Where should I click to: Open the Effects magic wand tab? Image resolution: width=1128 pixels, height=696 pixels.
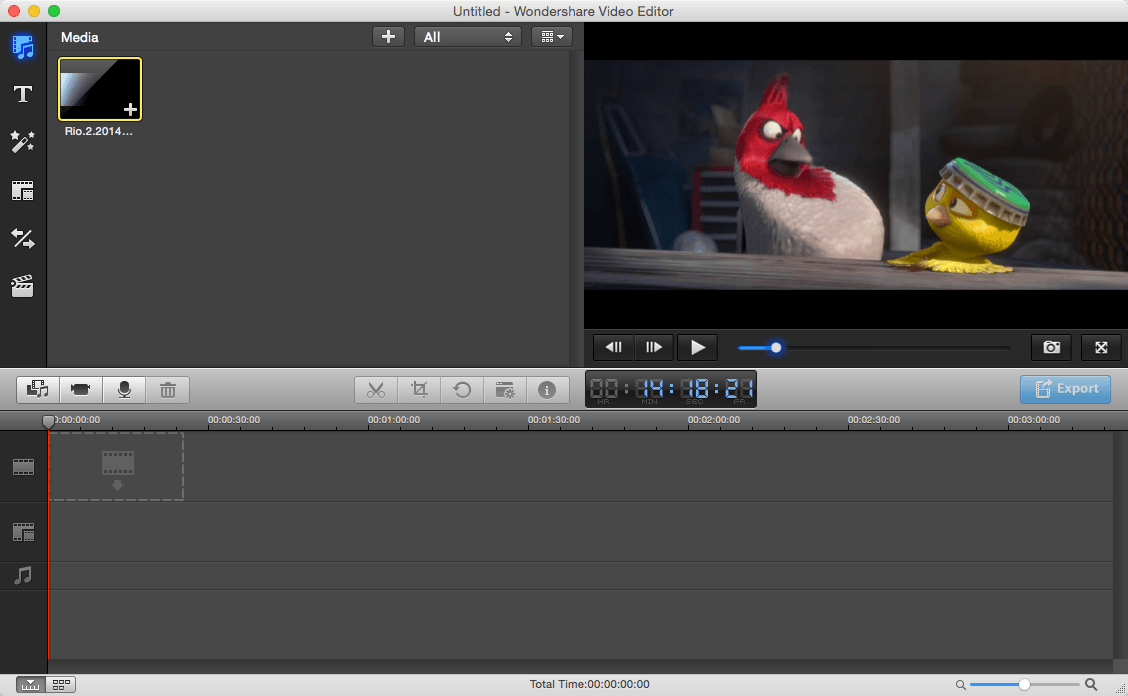[x=23, y=142]
